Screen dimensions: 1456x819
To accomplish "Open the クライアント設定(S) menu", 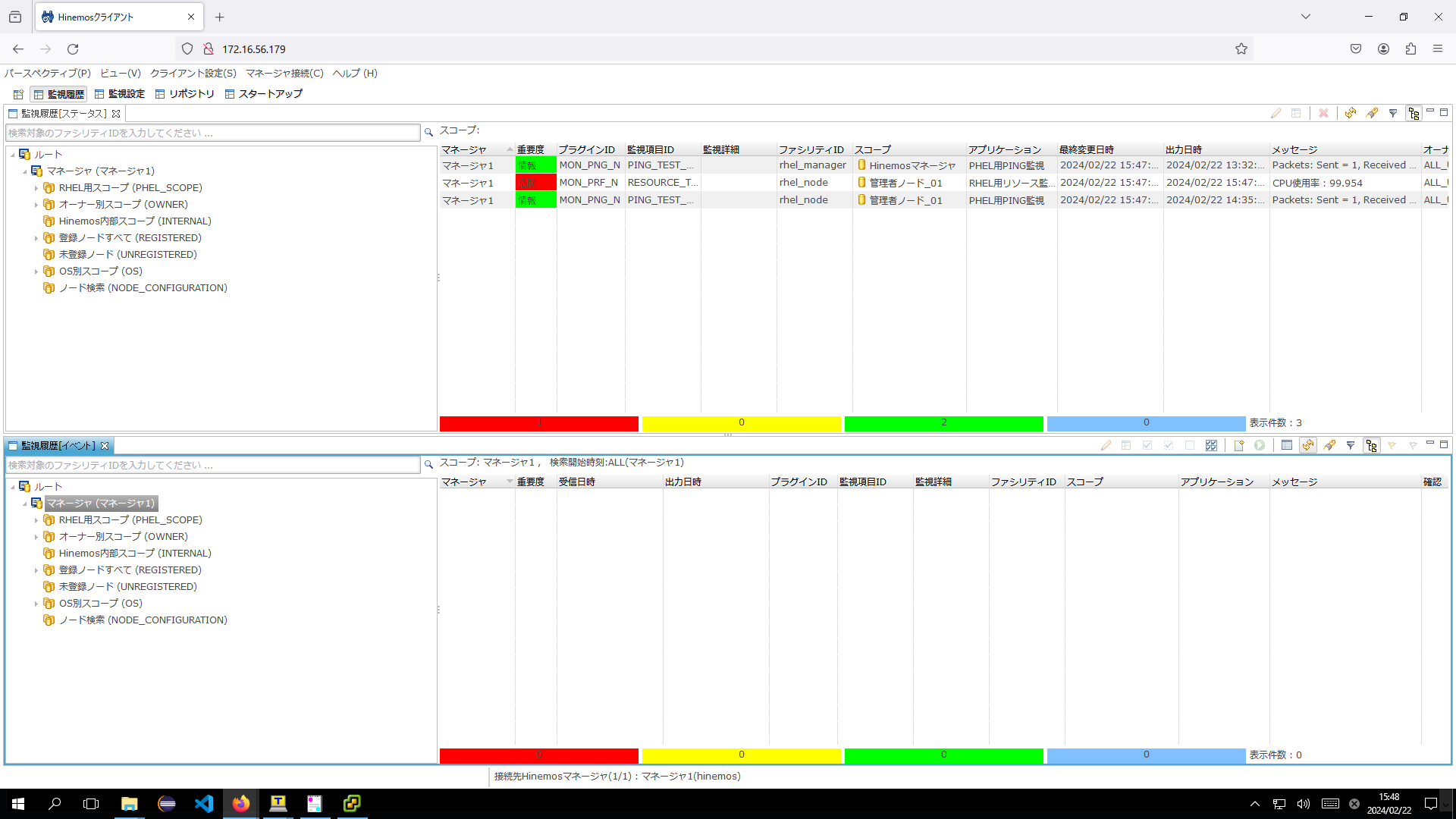I will [193, 73].
